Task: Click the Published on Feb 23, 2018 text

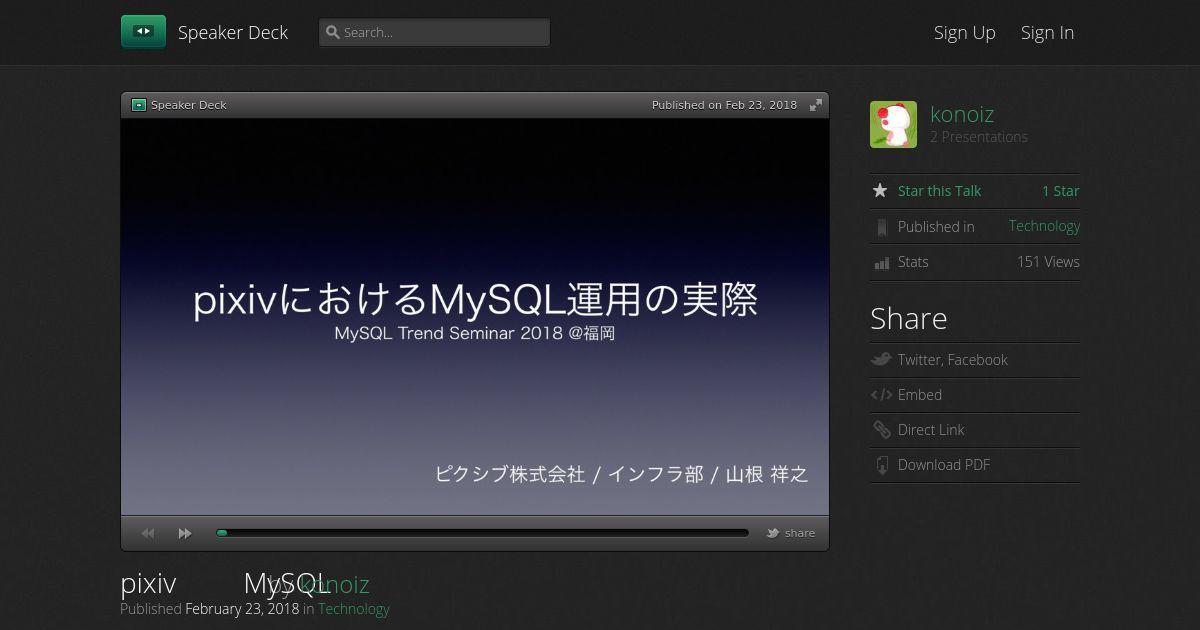Action: (724, 105)
